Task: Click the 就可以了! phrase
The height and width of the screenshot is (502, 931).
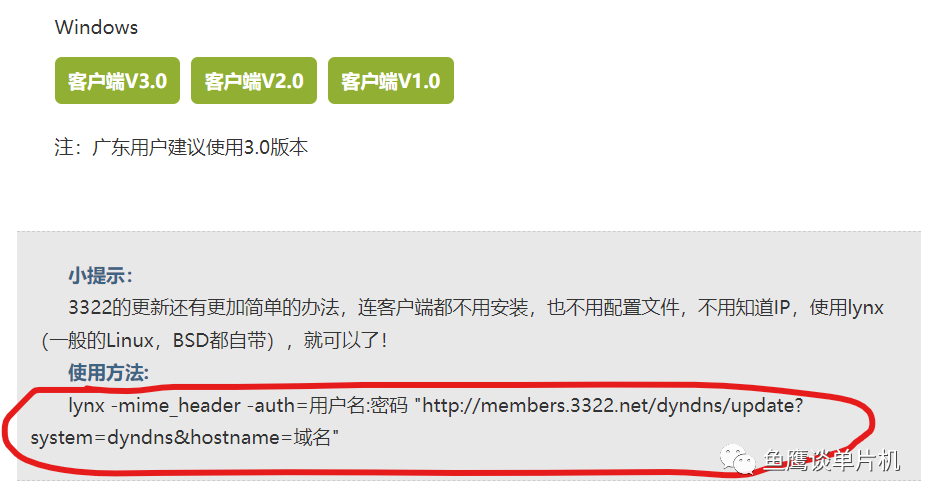Action: [346, 340]
